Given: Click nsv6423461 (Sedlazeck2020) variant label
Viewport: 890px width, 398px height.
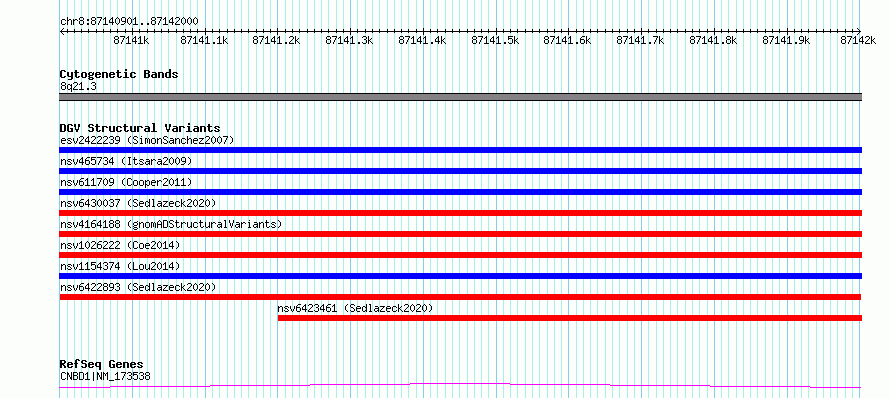Looking at the screenshot, I should (355, 308).
